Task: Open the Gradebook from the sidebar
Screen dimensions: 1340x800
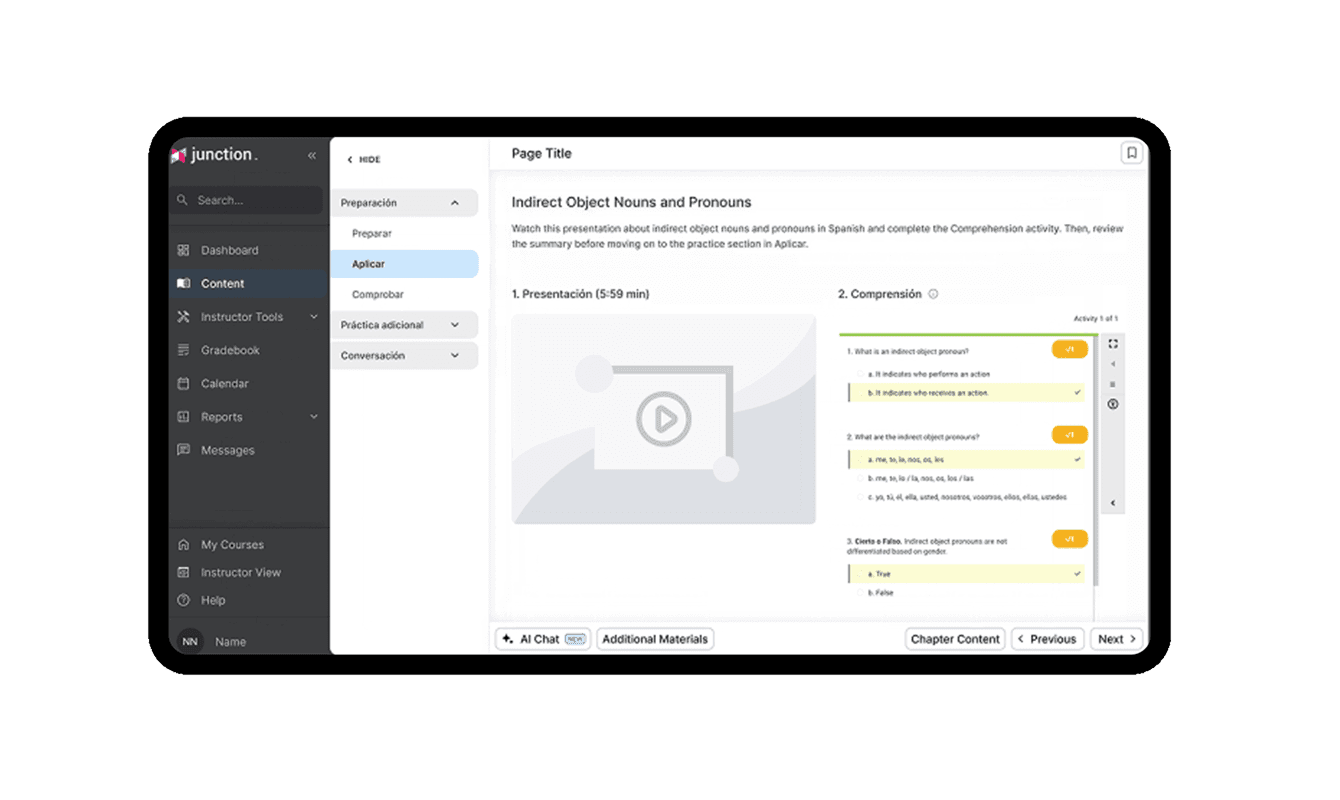Action: (230, 350)
